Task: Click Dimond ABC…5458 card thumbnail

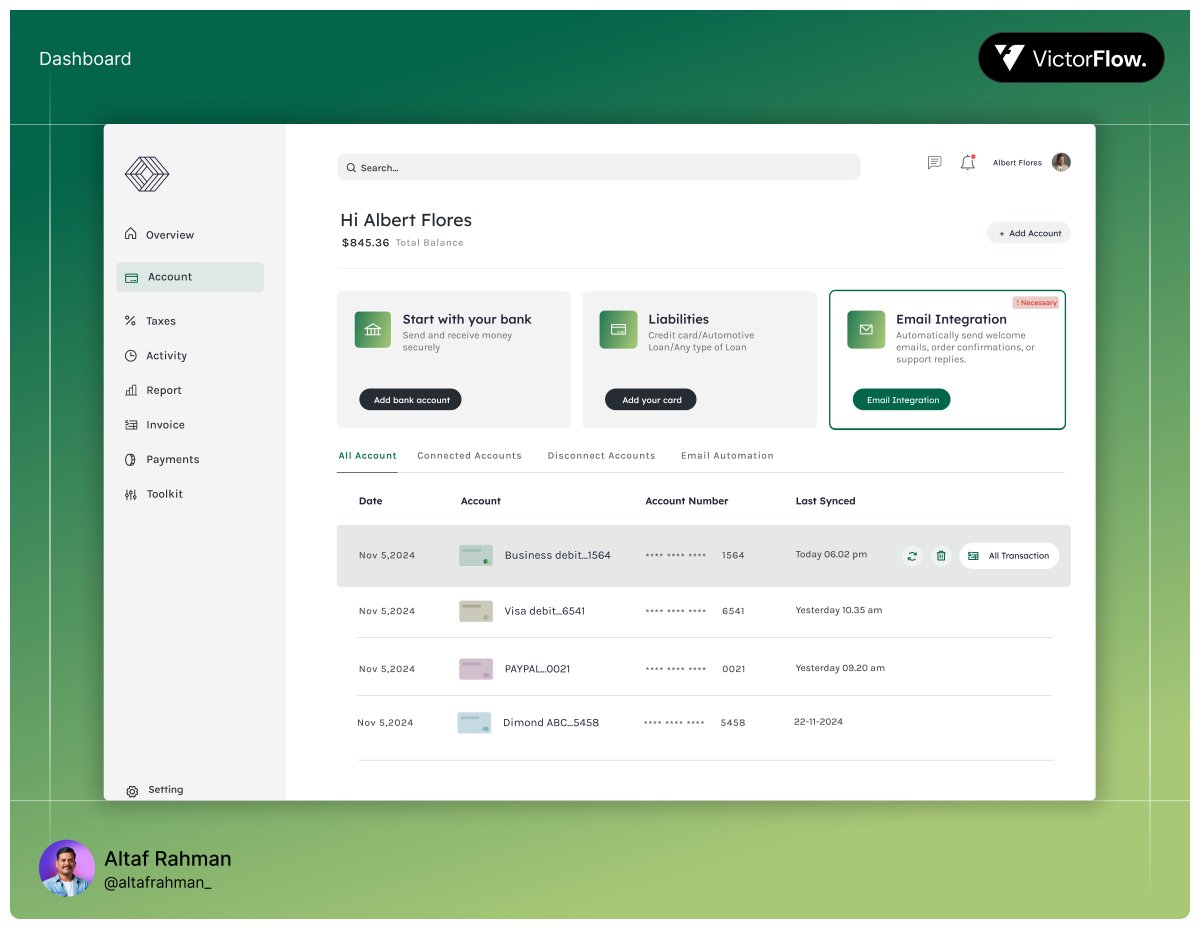Action: 474,722
